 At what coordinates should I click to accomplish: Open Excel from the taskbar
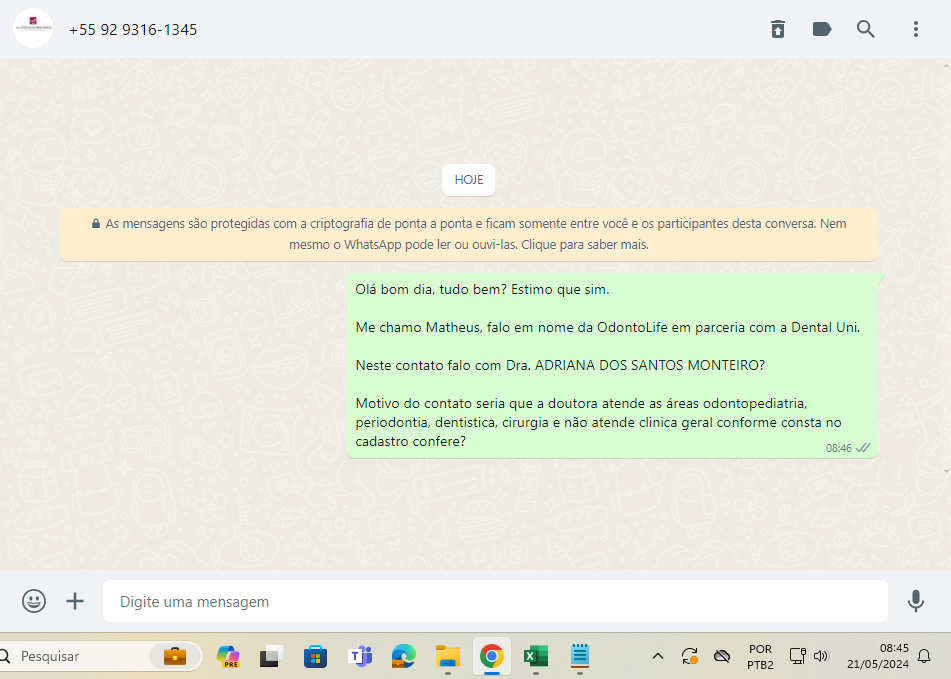pyautogui.click(x=535, y=656)
